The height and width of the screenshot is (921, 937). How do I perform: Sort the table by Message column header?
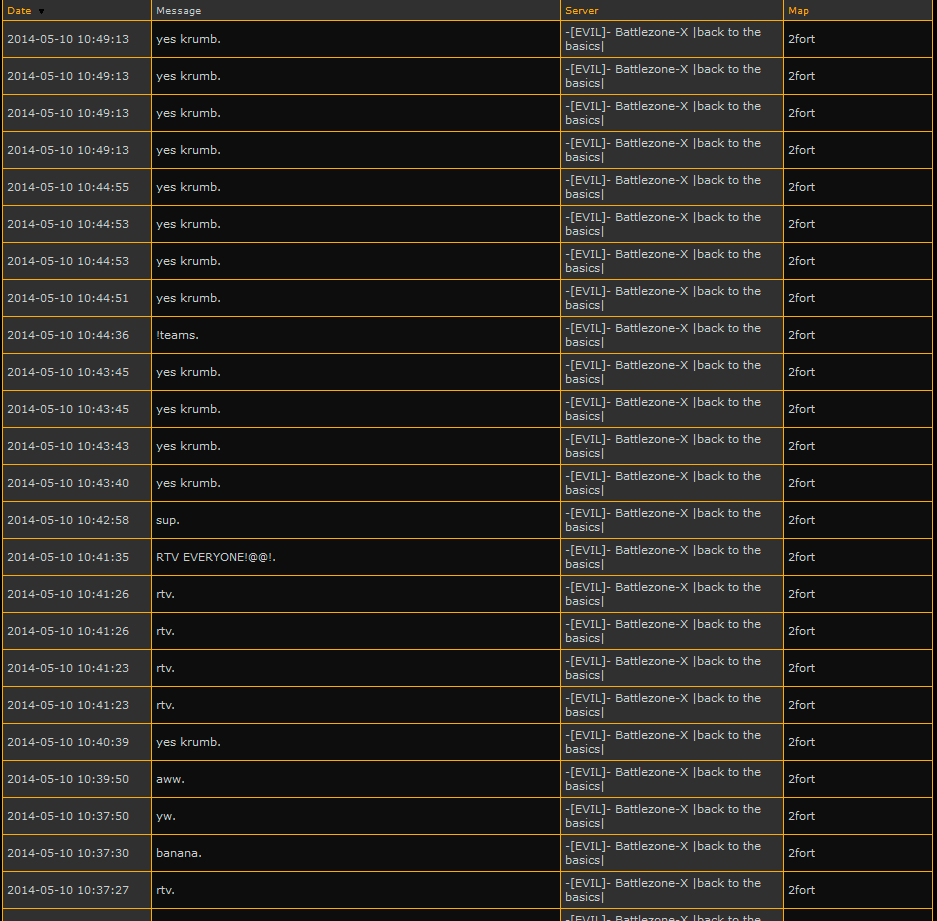(178, 11)
